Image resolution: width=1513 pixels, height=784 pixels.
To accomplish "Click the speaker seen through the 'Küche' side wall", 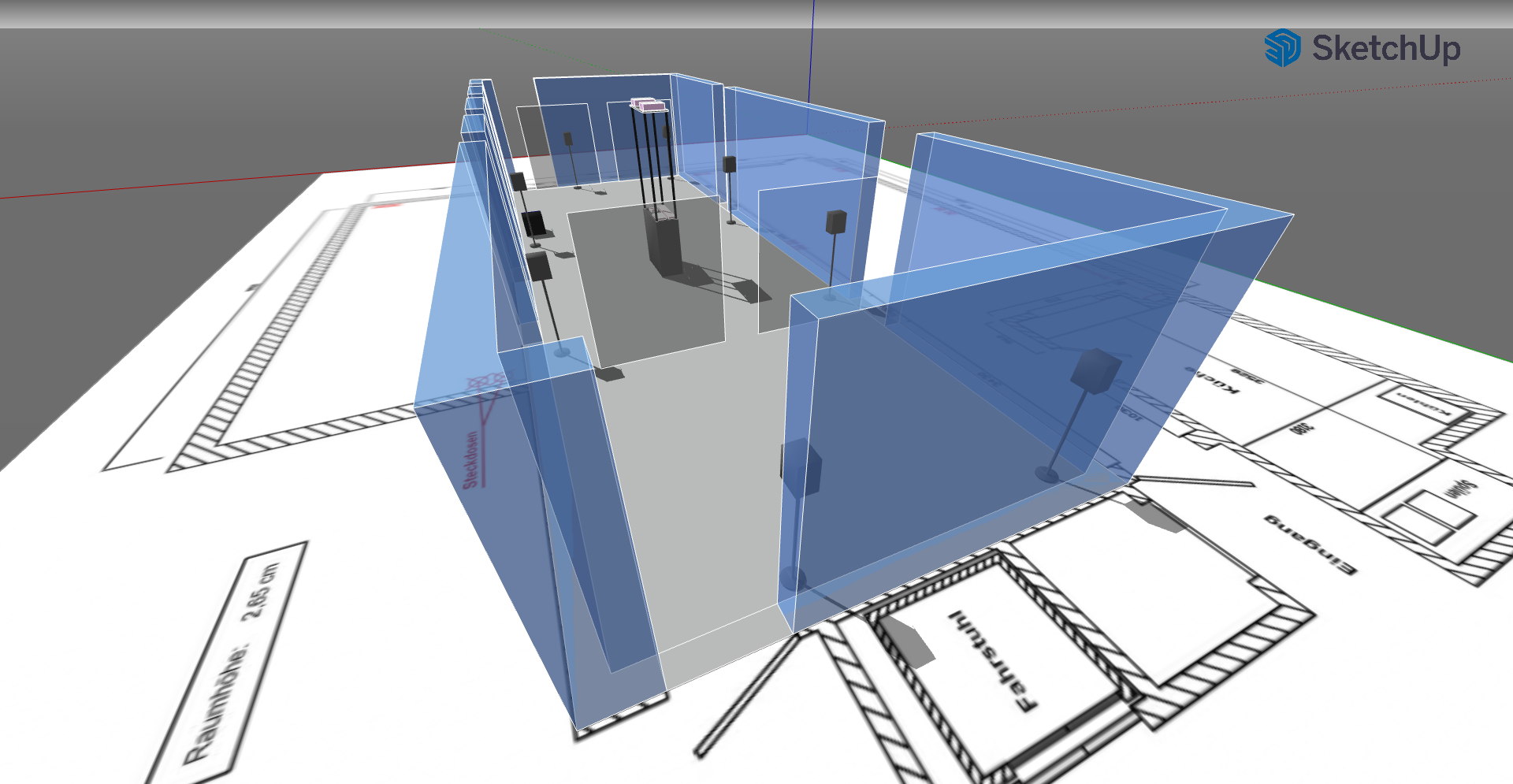I will coord(1095,370).
